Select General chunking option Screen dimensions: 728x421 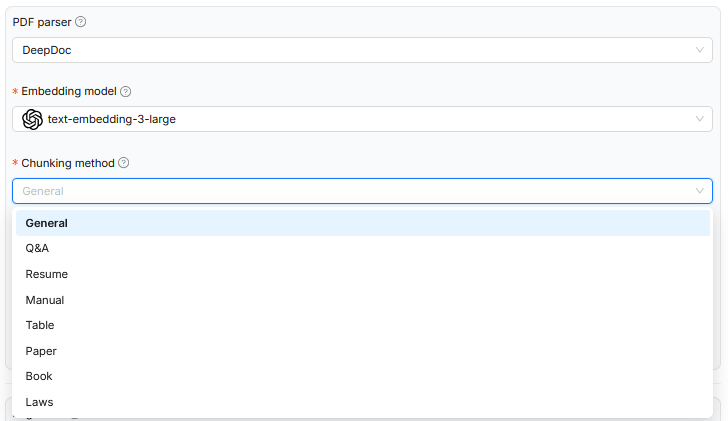pos(363,223)
